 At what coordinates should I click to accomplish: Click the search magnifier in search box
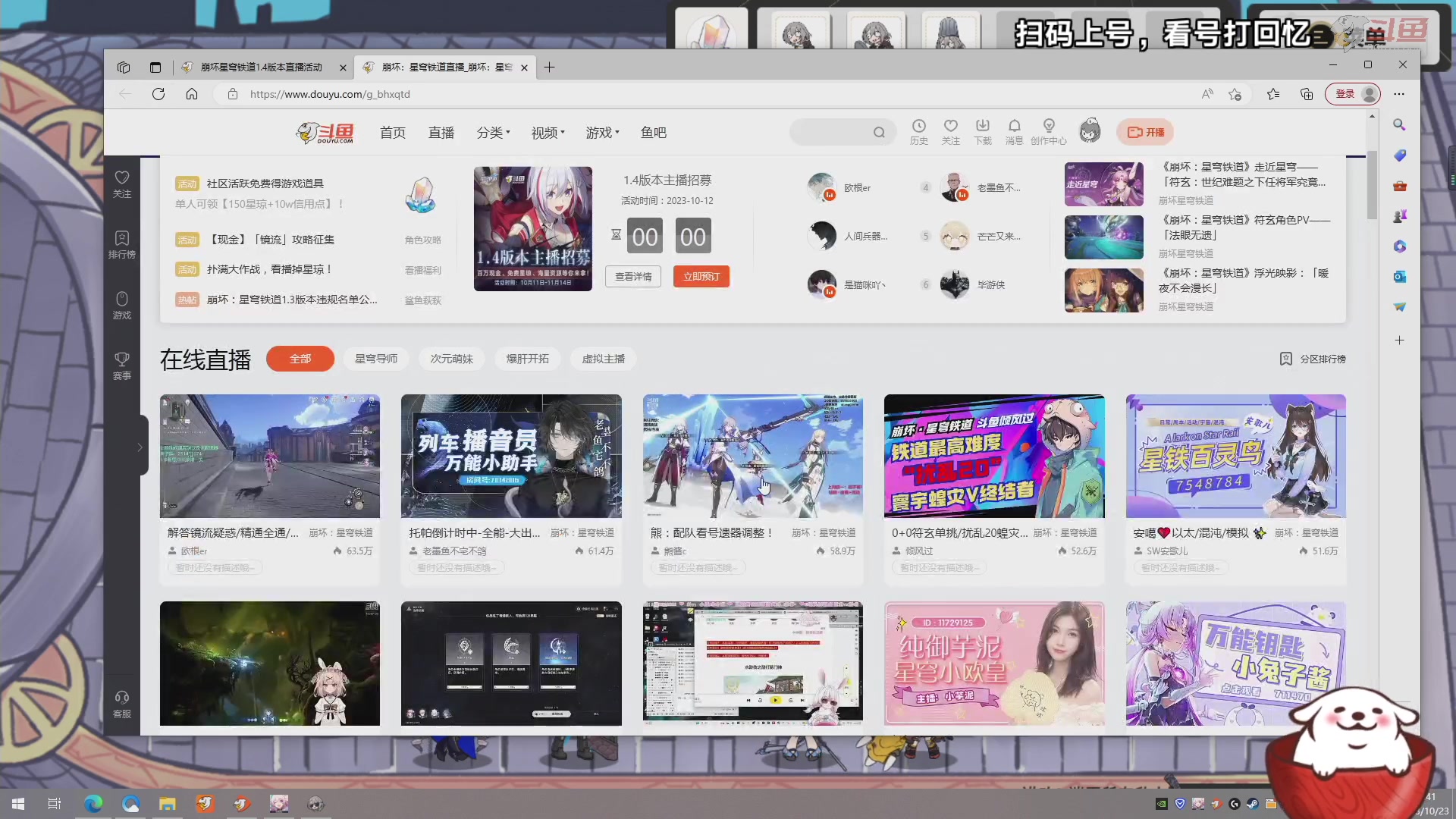(879, 133)
